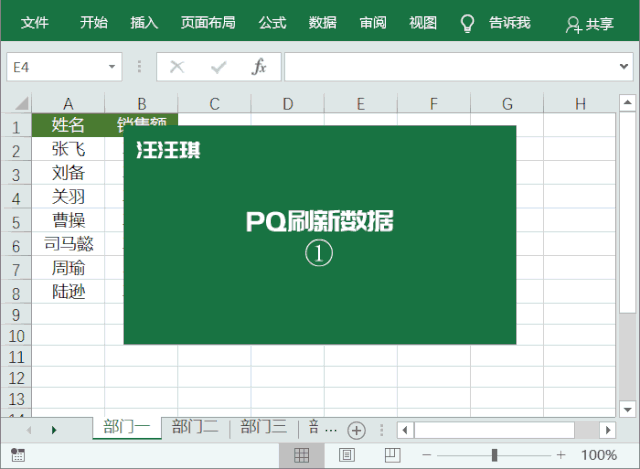This screenshot has height=469, width=640.
Task: Switch to the 部门二 sheet tab
Action: pos(195,427)
